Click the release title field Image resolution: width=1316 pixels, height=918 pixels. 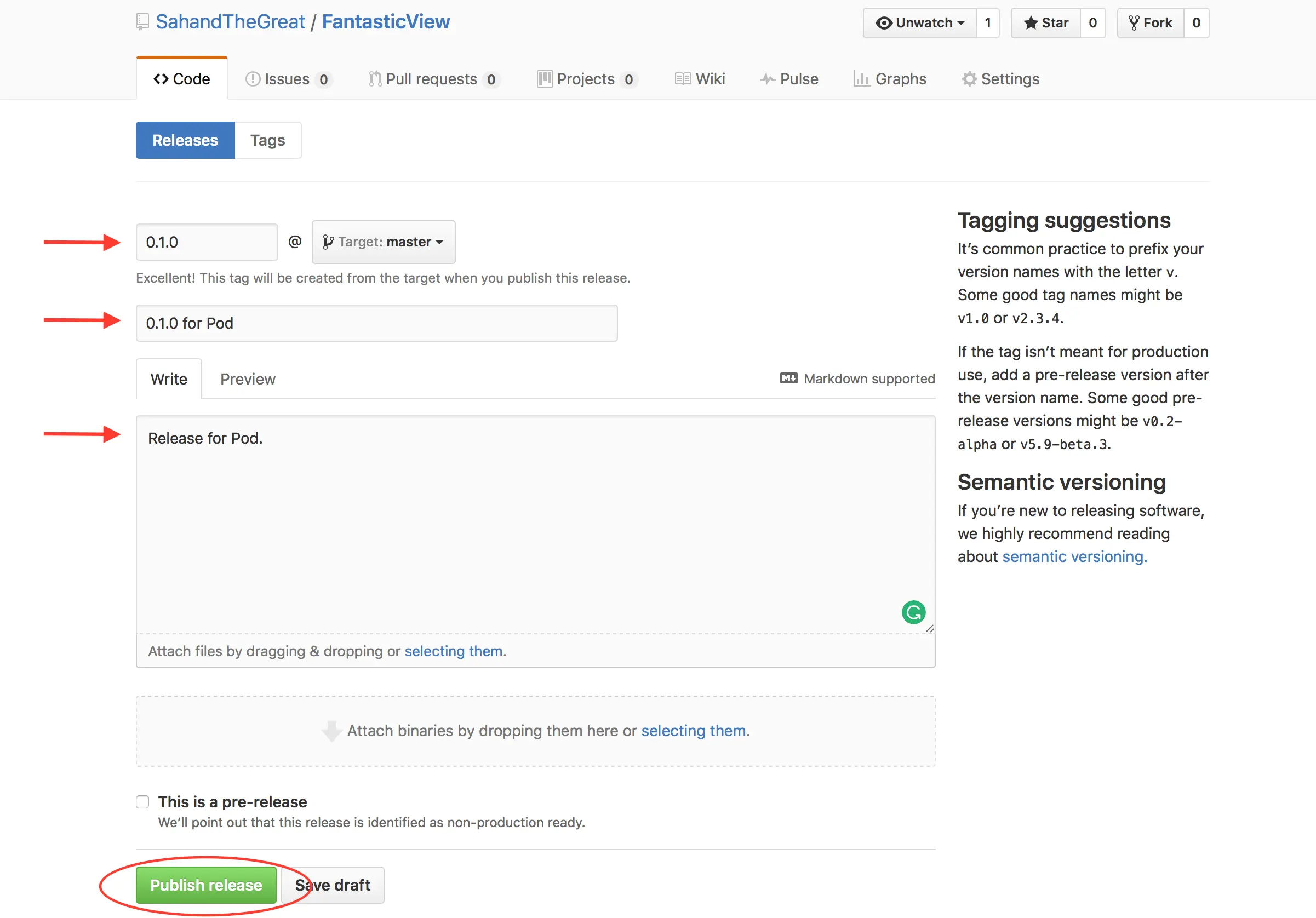[376, 323]
